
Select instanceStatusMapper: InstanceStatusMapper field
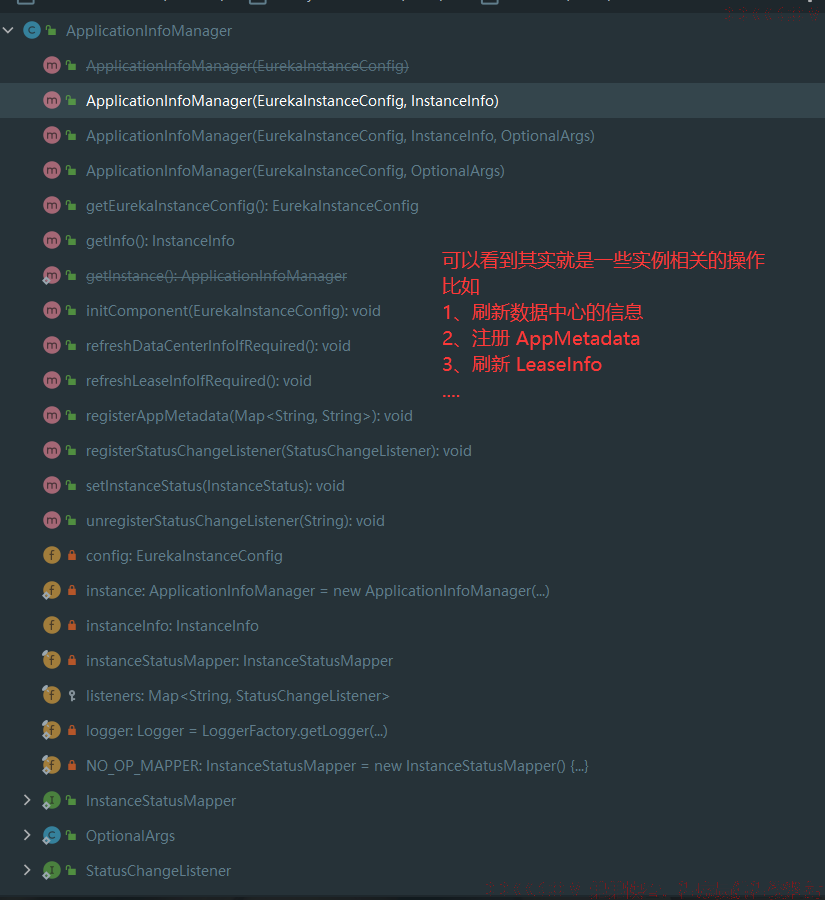pos(412,661)
